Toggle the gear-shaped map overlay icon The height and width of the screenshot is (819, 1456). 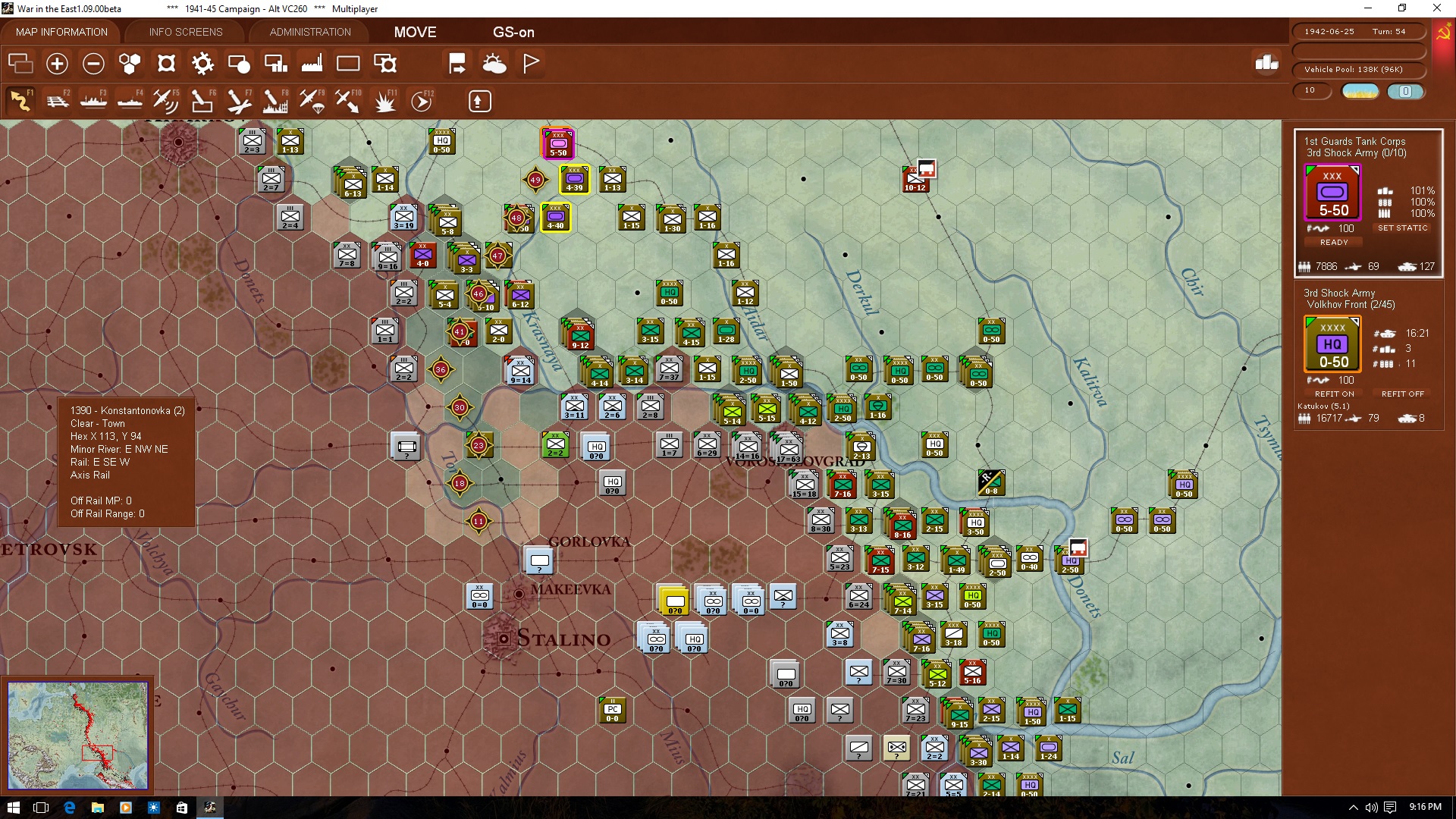click(202, 64)
